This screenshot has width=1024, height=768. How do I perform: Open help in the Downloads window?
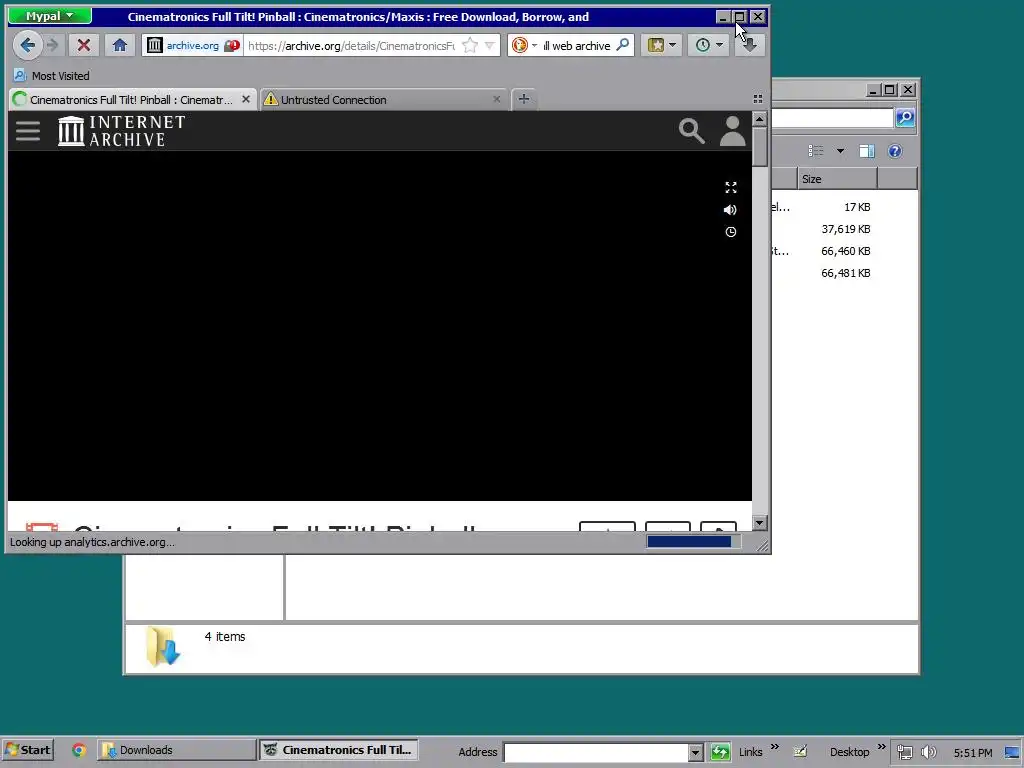pos(895,151)
